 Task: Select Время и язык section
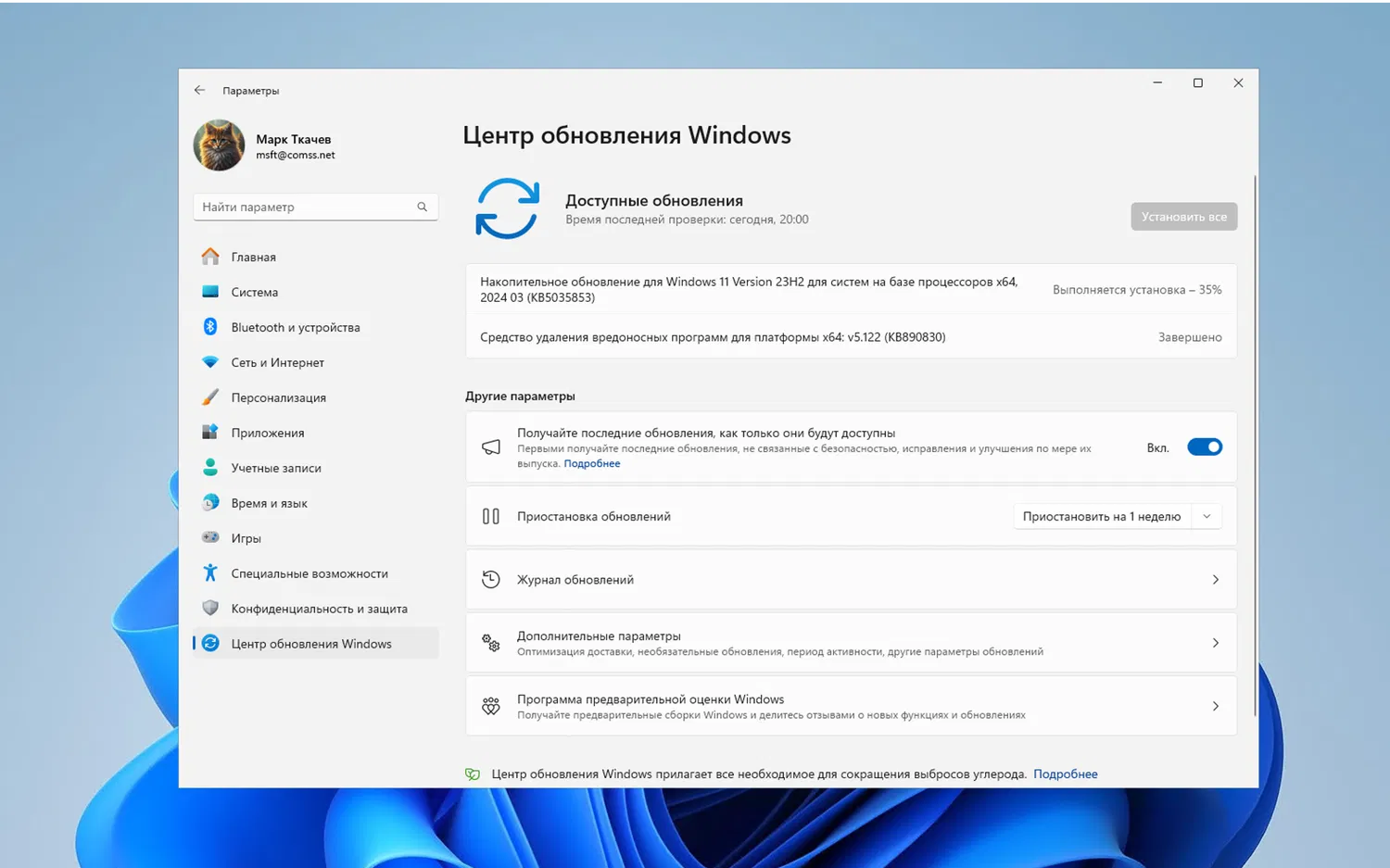315,503
